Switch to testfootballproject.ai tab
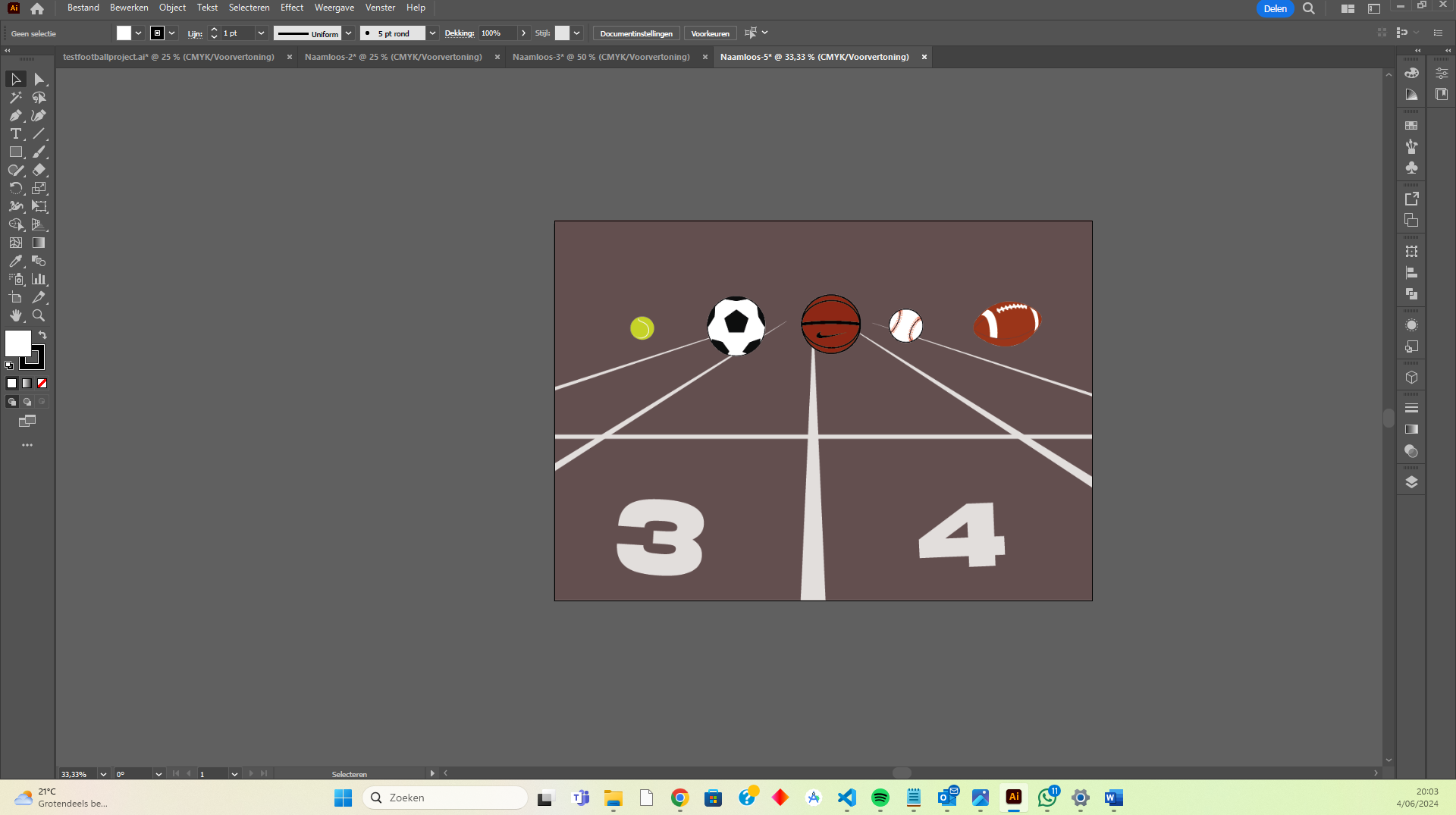 click(x=168, y=57)
